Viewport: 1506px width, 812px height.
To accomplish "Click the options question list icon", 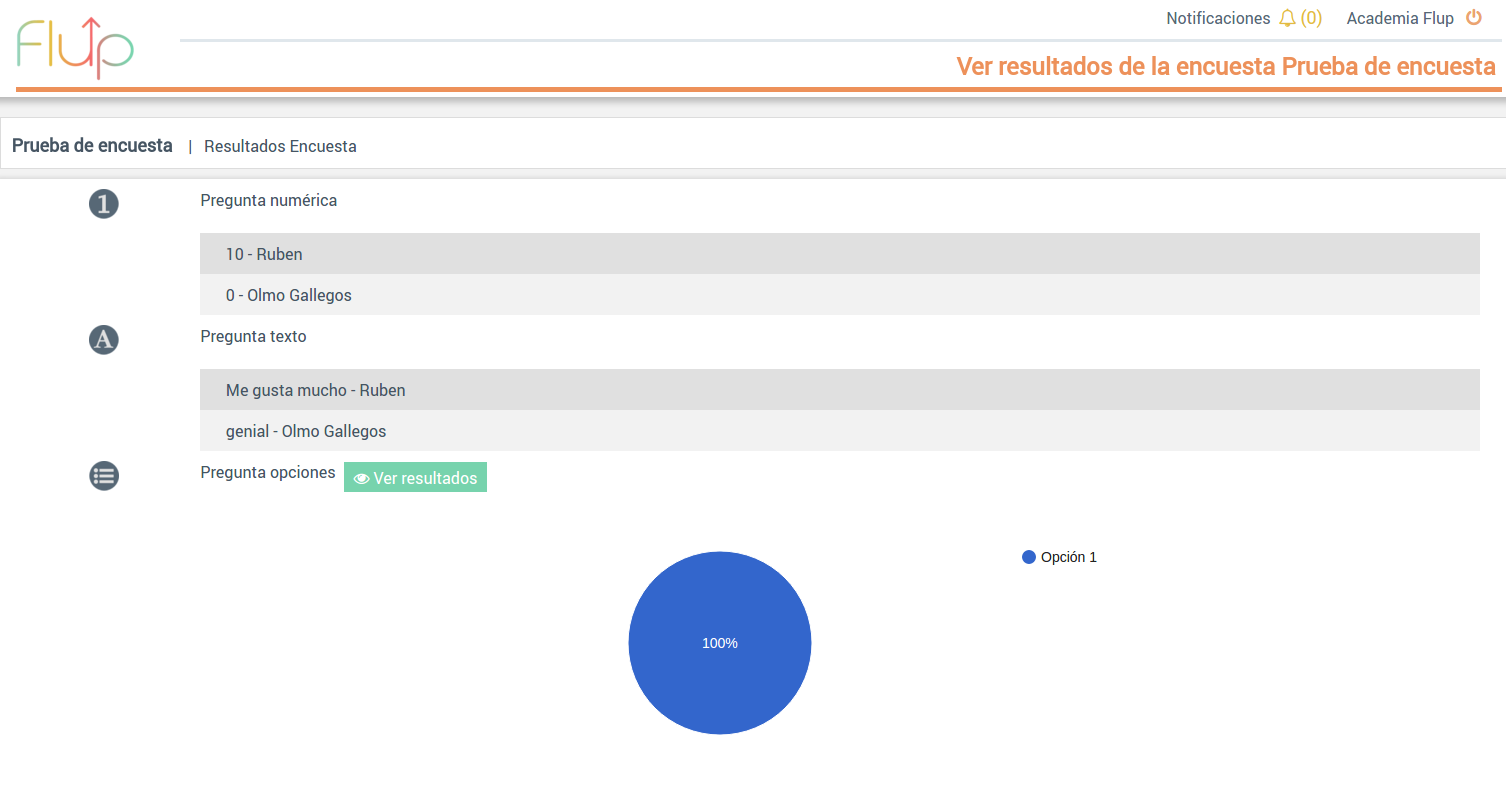I will 104,476.
